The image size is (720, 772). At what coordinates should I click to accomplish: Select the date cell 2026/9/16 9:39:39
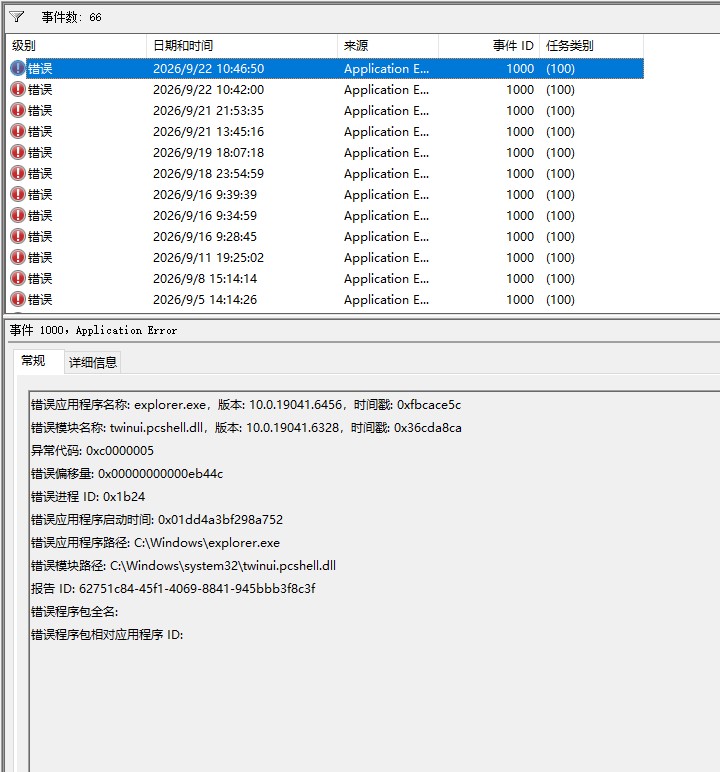205,194
